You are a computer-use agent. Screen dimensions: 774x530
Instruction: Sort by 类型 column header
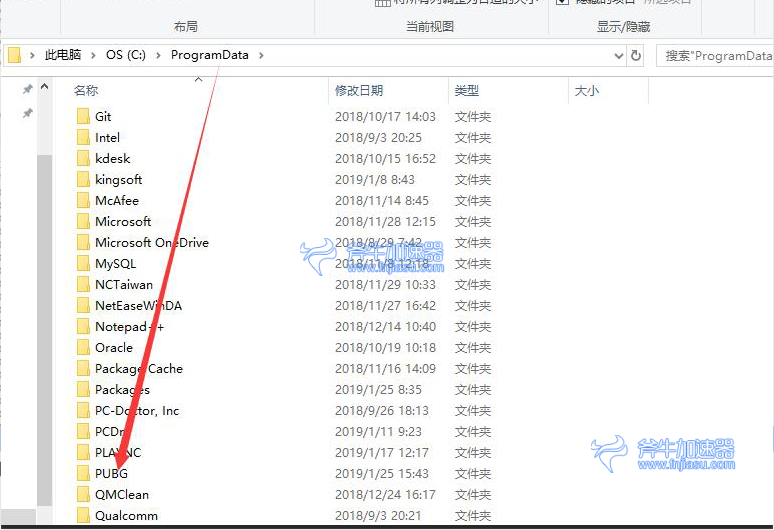click(x=466, y=90)
